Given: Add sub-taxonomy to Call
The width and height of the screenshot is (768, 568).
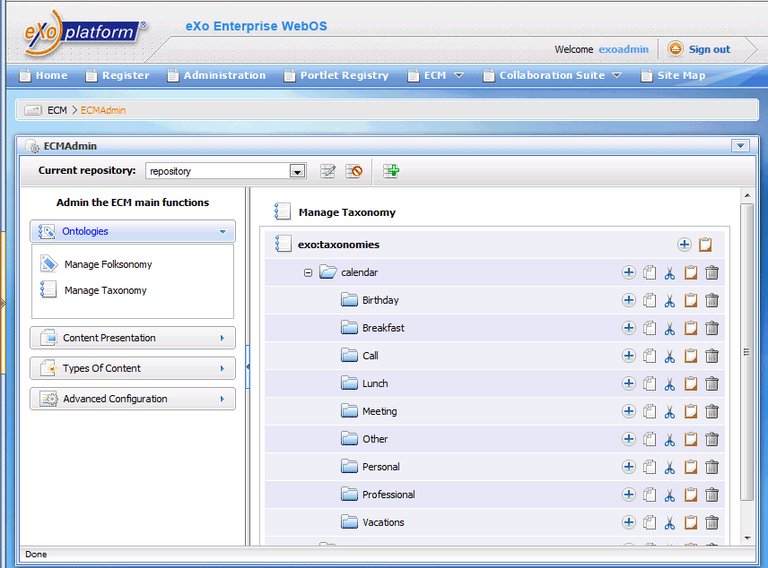Looking at the screenshot, I should pyautogui.click(x=628, y=355).
